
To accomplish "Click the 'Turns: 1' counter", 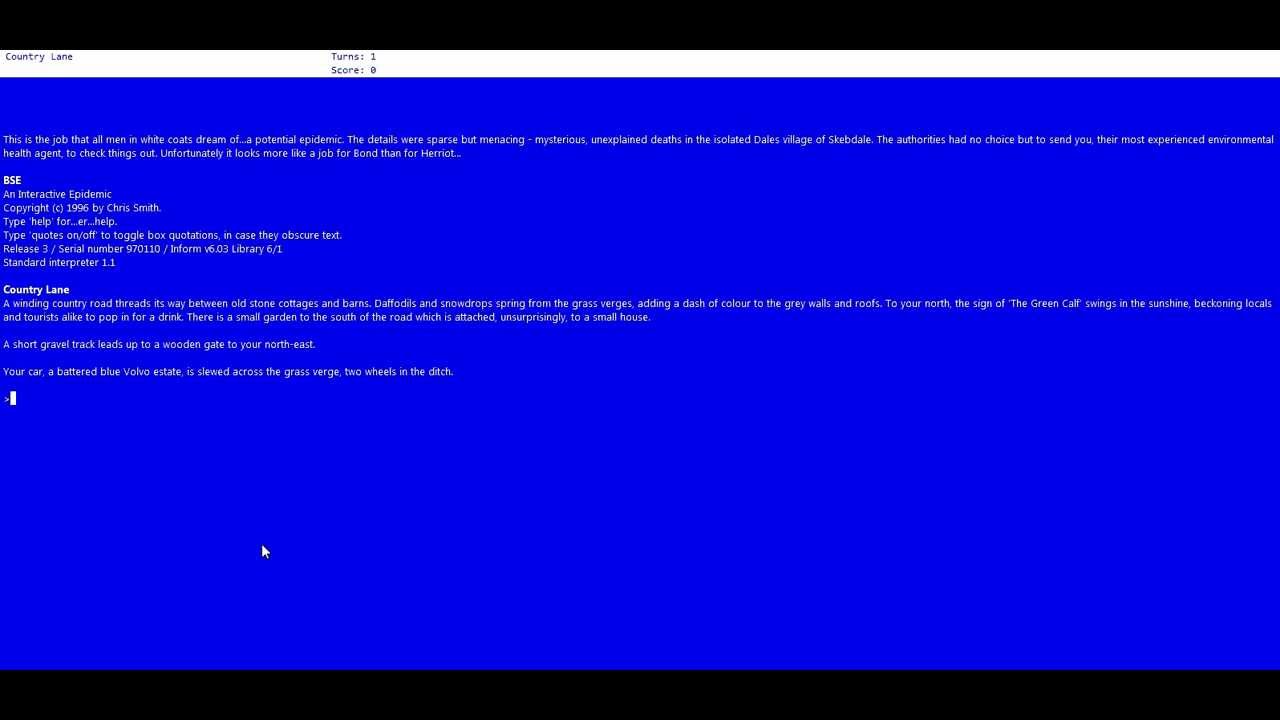I will pyautogui.click(x=354, y=57).
